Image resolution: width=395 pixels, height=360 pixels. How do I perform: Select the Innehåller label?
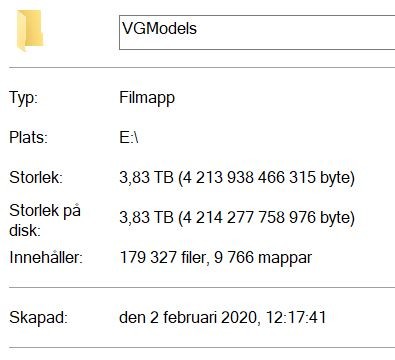point(46,257)
